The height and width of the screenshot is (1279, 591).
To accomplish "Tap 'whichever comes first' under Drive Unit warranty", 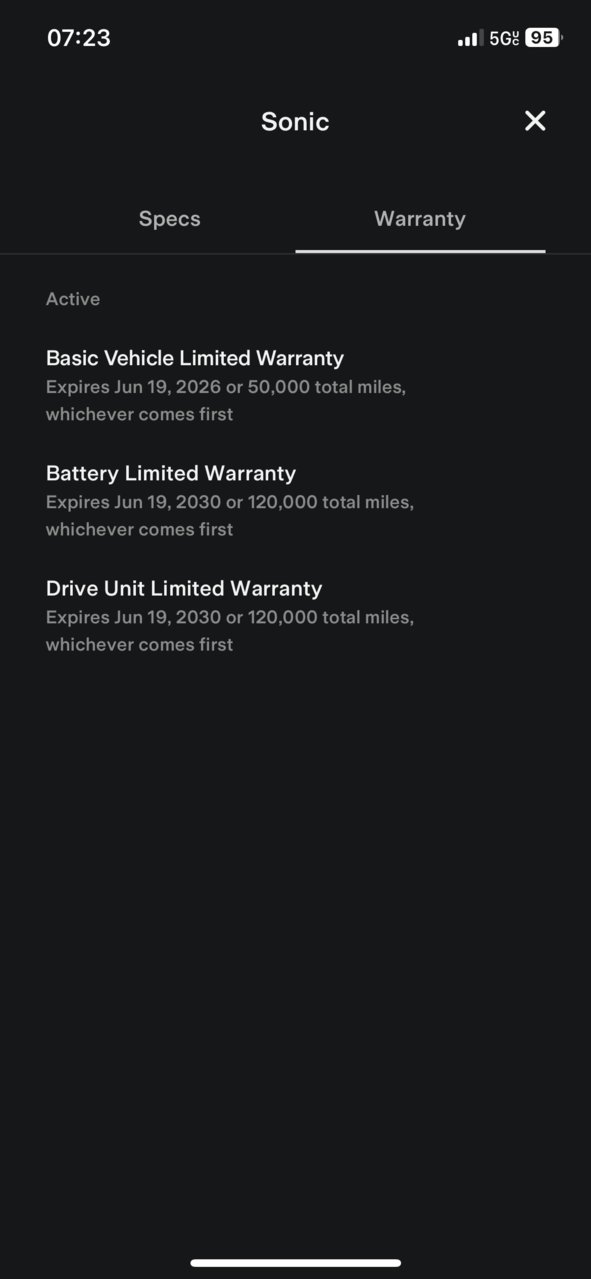I will click(x=139, y=644).
